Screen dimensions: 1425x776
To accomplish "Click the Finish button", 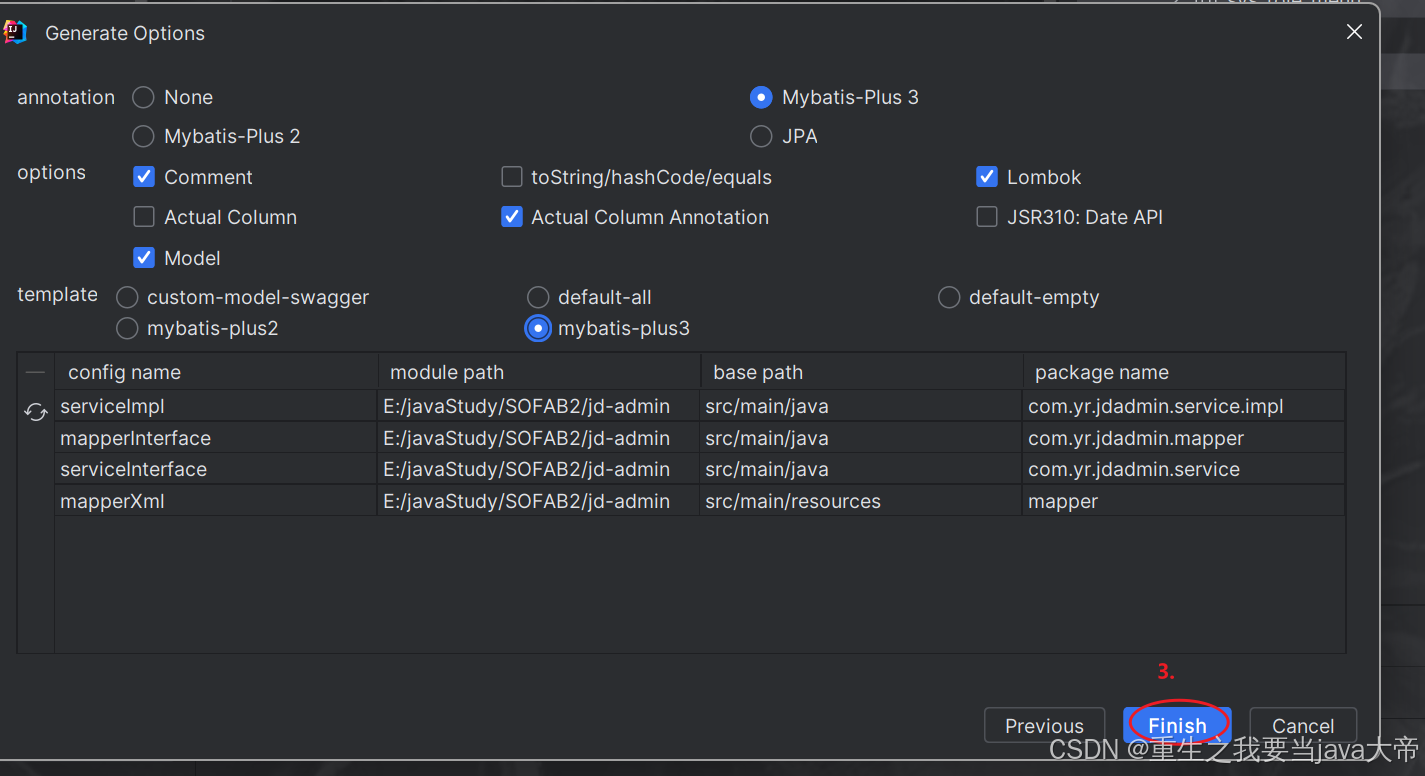I will (x=1177, y=726).
